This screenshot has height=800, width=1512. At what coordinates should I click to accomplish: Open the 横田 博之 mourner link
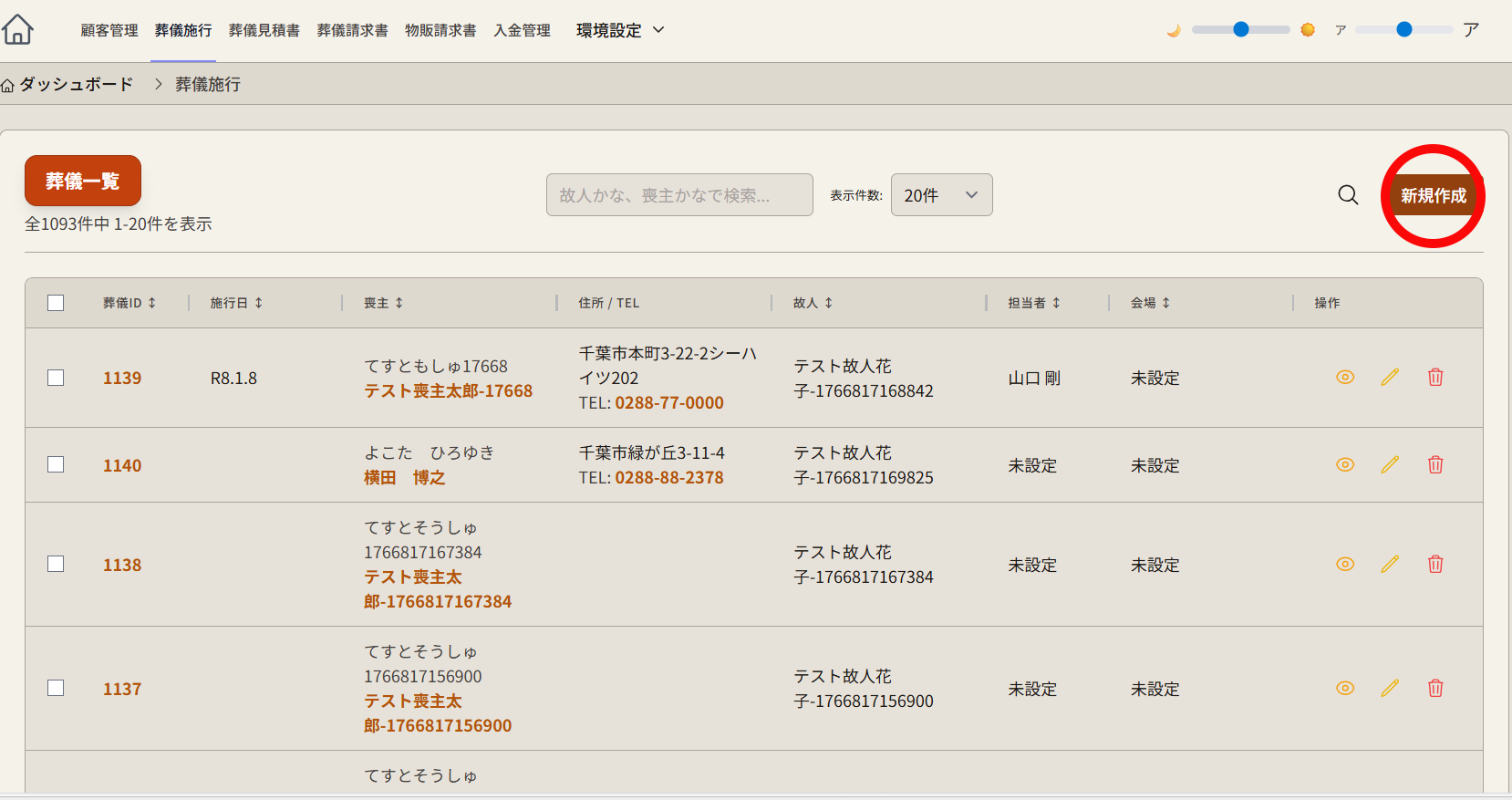404,478
